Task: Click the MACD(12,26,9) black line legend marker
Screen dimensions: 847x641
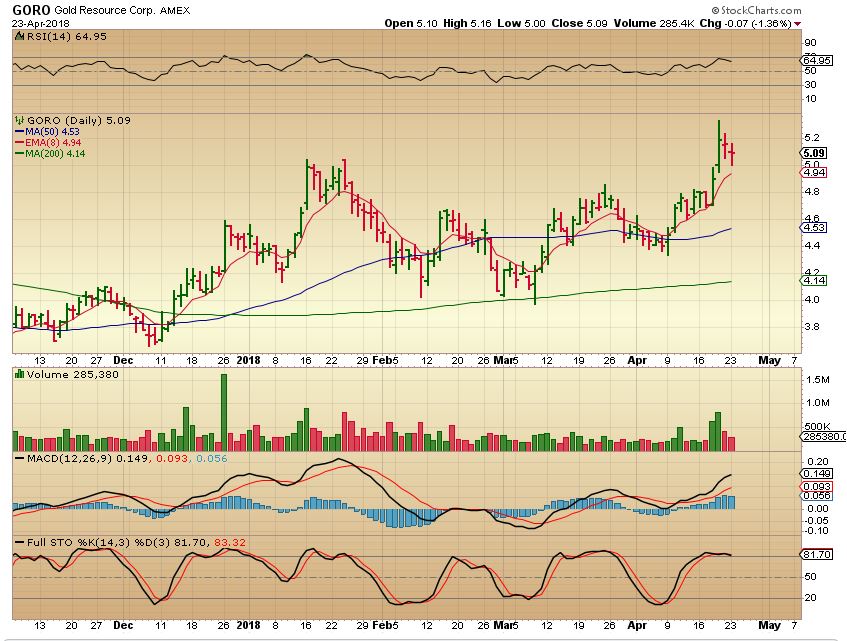Action: pos(20,458)
